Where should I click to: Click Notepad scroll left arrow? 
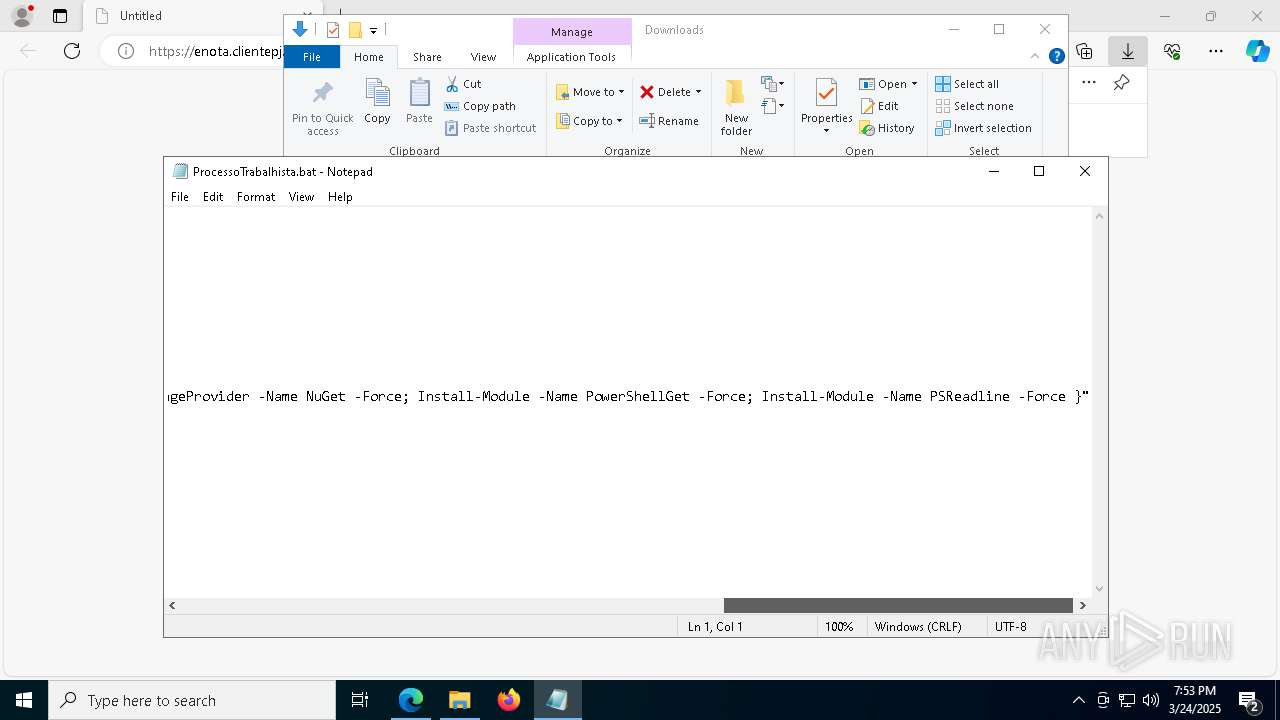[x=172, y=605]
